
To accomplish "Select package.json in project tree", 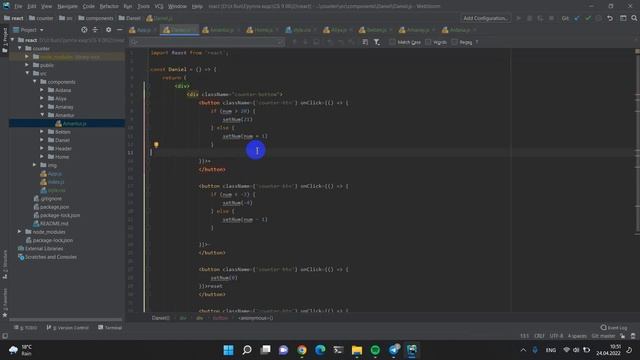I will point(54,207).
